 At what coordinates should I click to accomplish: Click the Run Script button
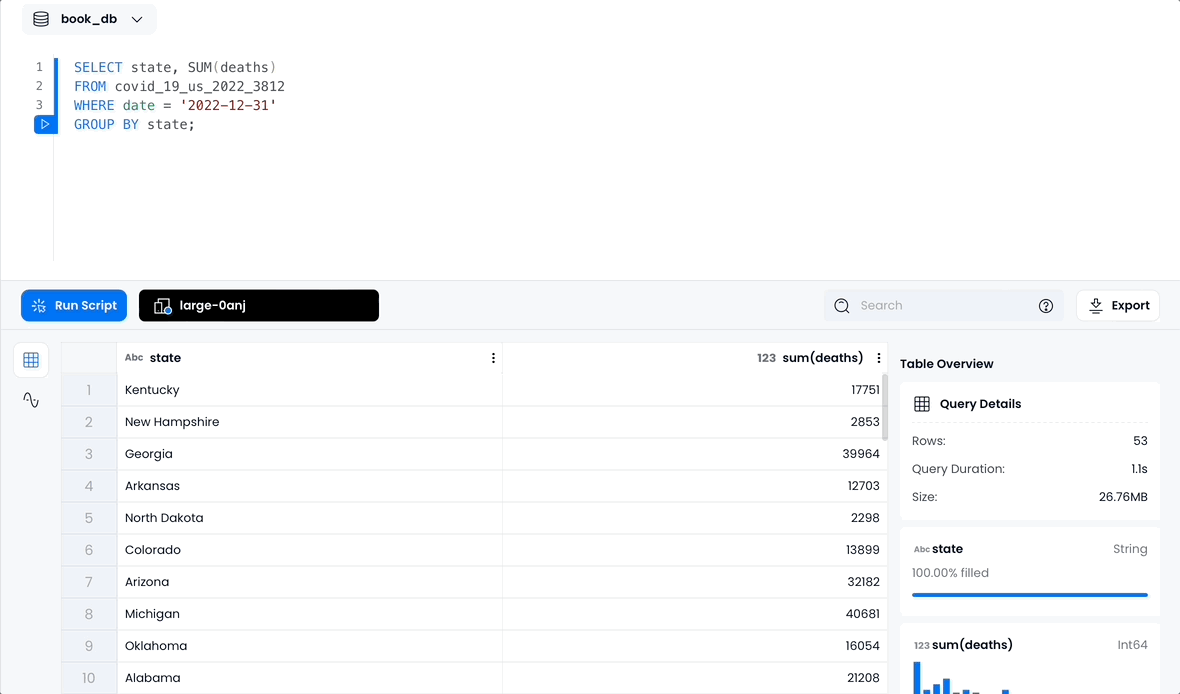point(74,306)
